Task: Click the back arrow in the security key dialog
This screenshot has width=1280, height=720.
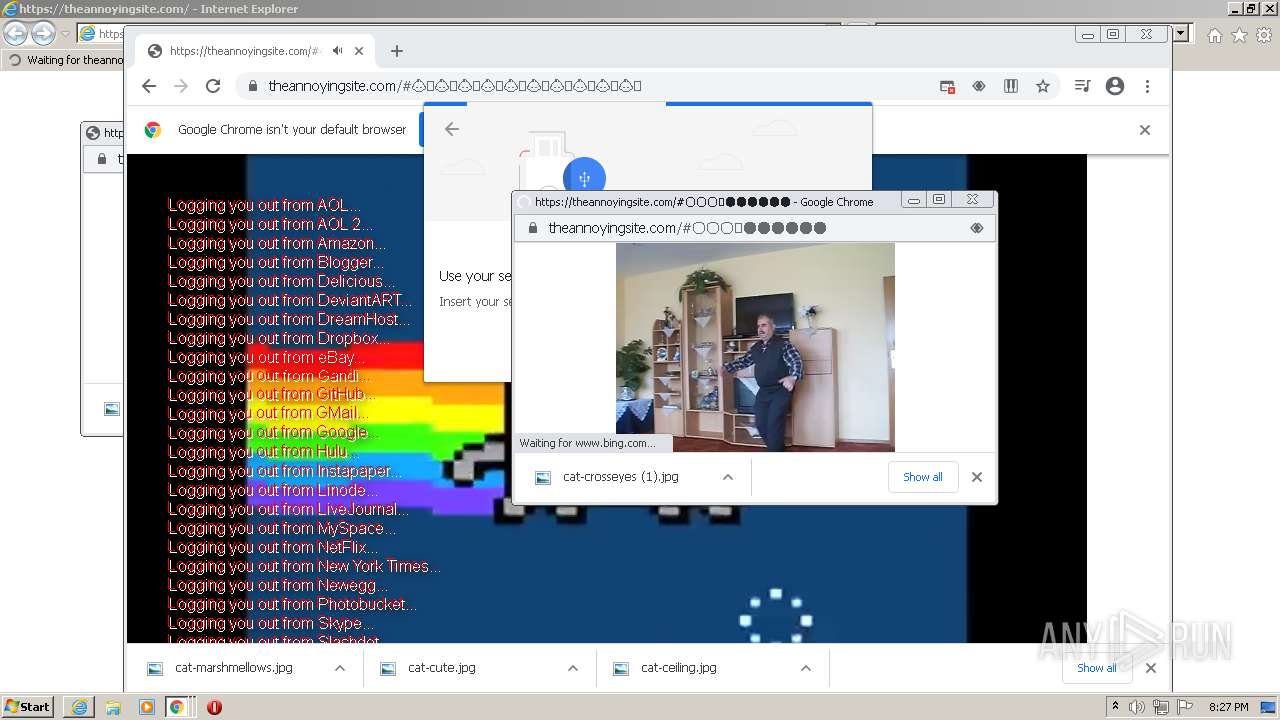Action: pos(452,129)
